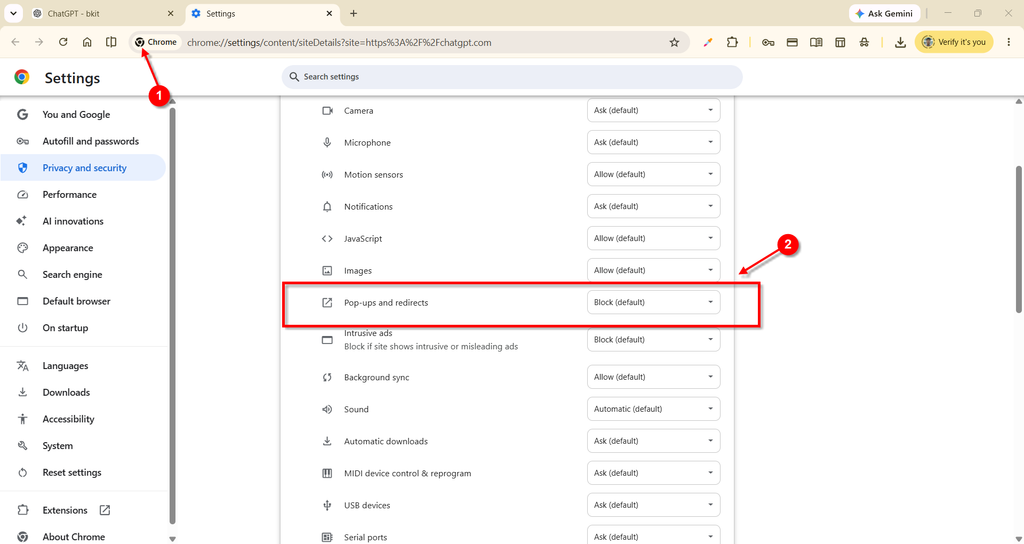This screenshot has width=1024, height=544.
Task: Select Performance in sidebar
Action: pos(83,195)
